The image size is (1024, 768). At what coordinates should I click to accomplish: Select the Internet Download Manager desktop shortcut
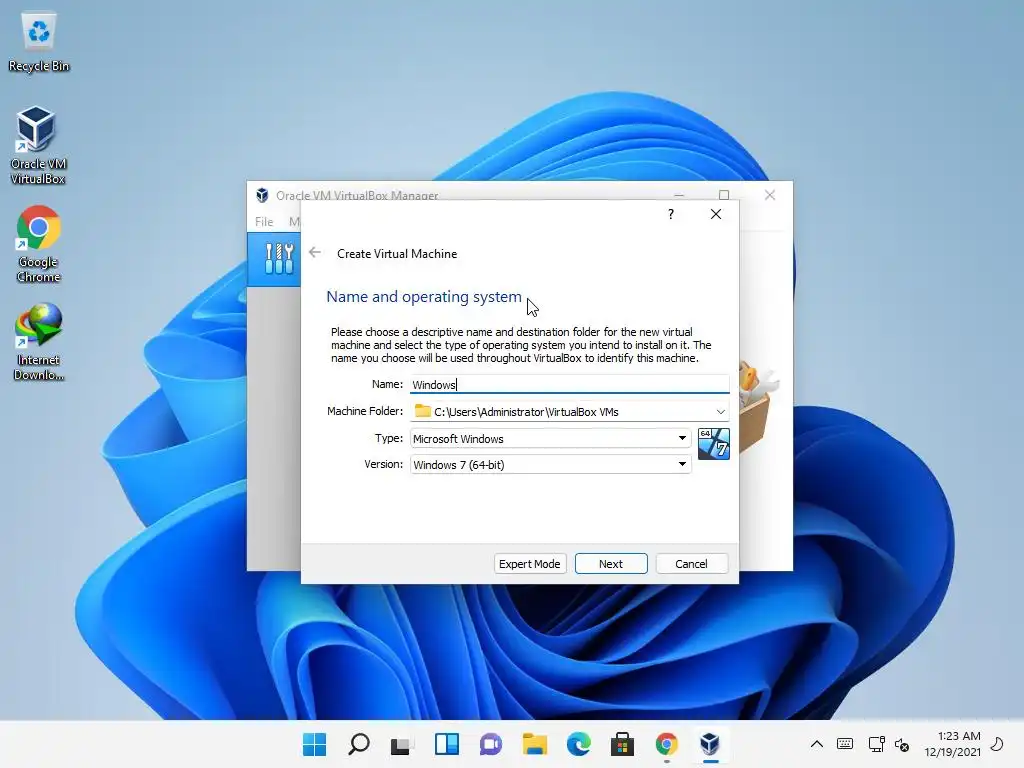39,342
